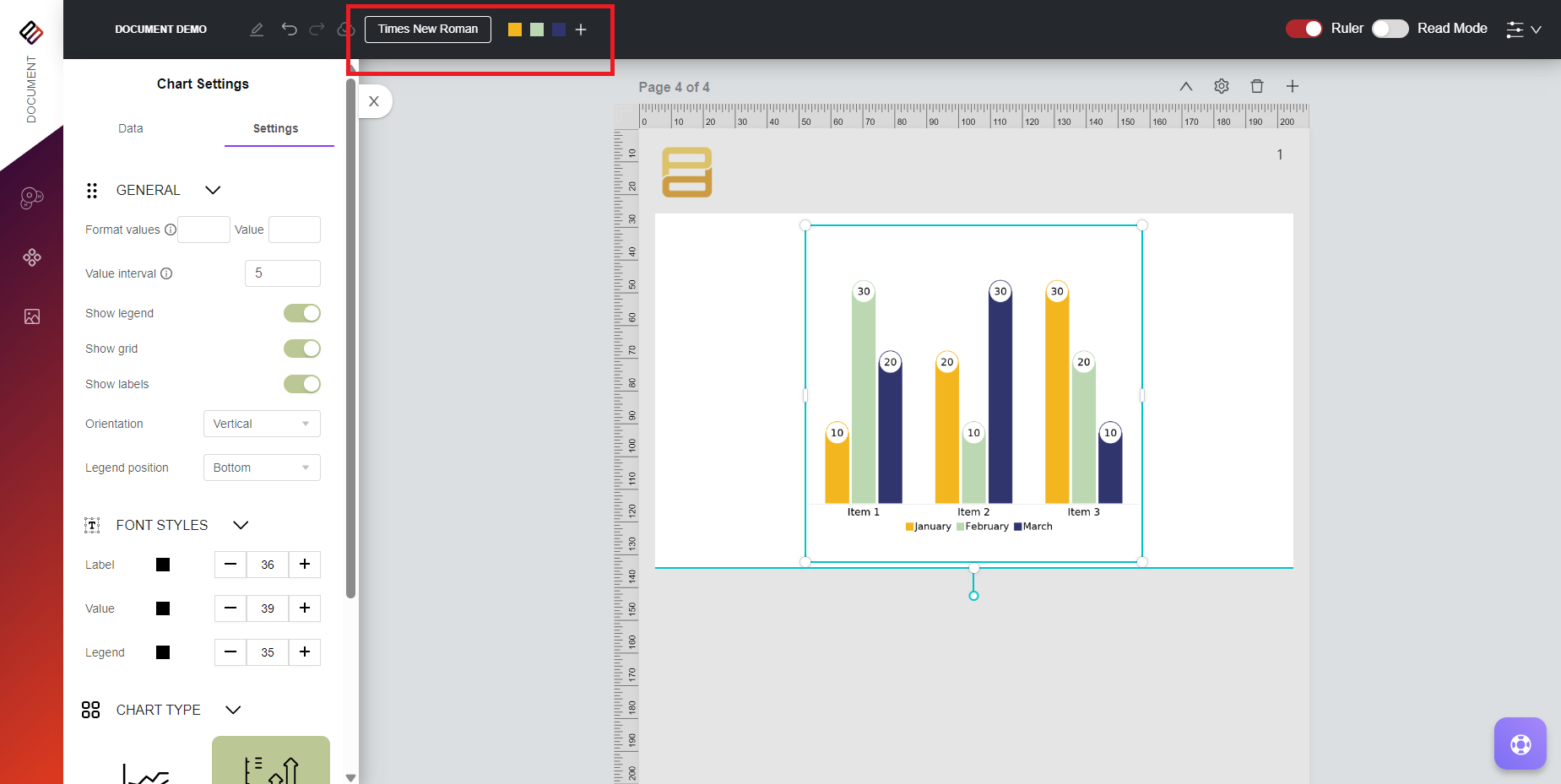Turn off the Ruler toggle

[x=1304, y=29]
